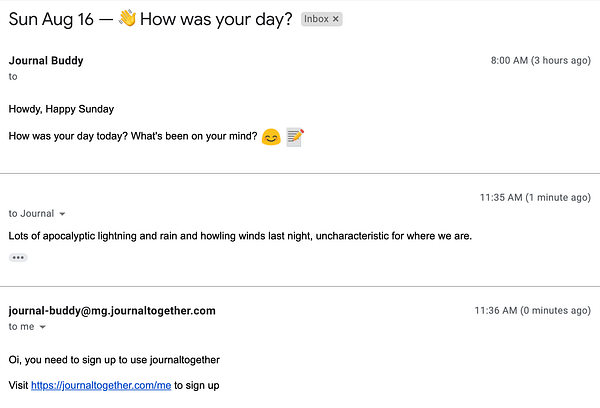Screen dimensions: 600x408
Task: Click the waving hand emoji in subject
Action: point(127,19)
